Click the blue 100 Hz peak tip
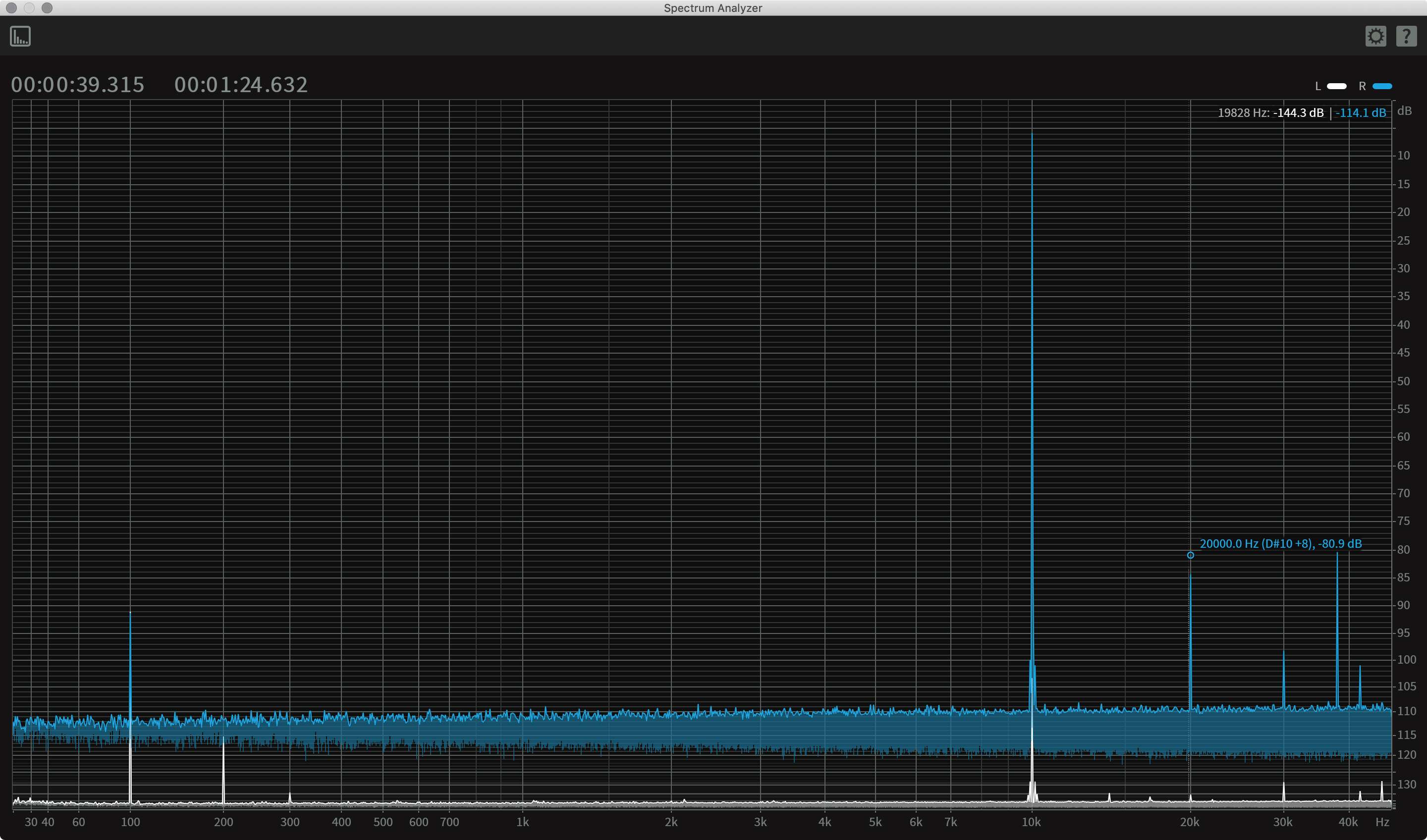 click(130, 614)
